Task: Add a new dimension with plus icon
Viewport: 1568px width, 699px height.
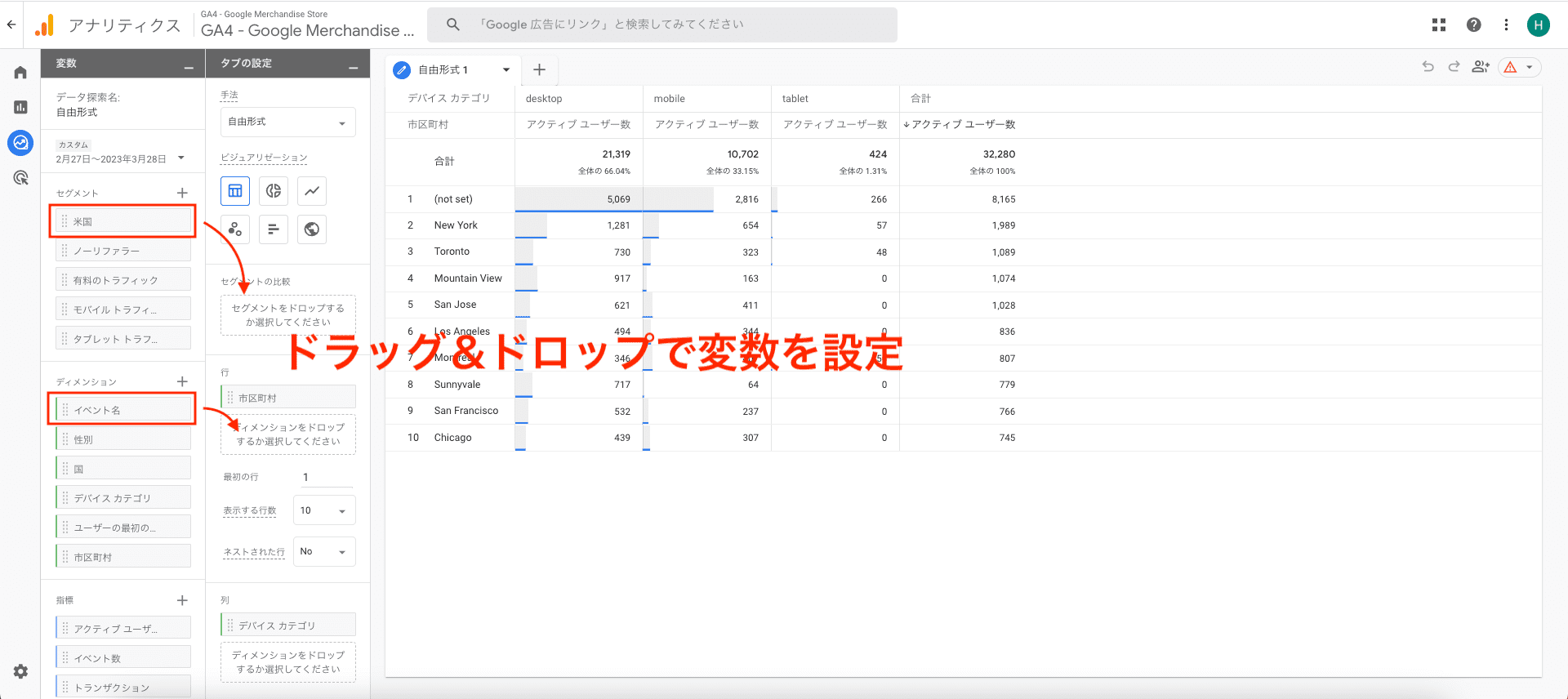Action: 182,381
